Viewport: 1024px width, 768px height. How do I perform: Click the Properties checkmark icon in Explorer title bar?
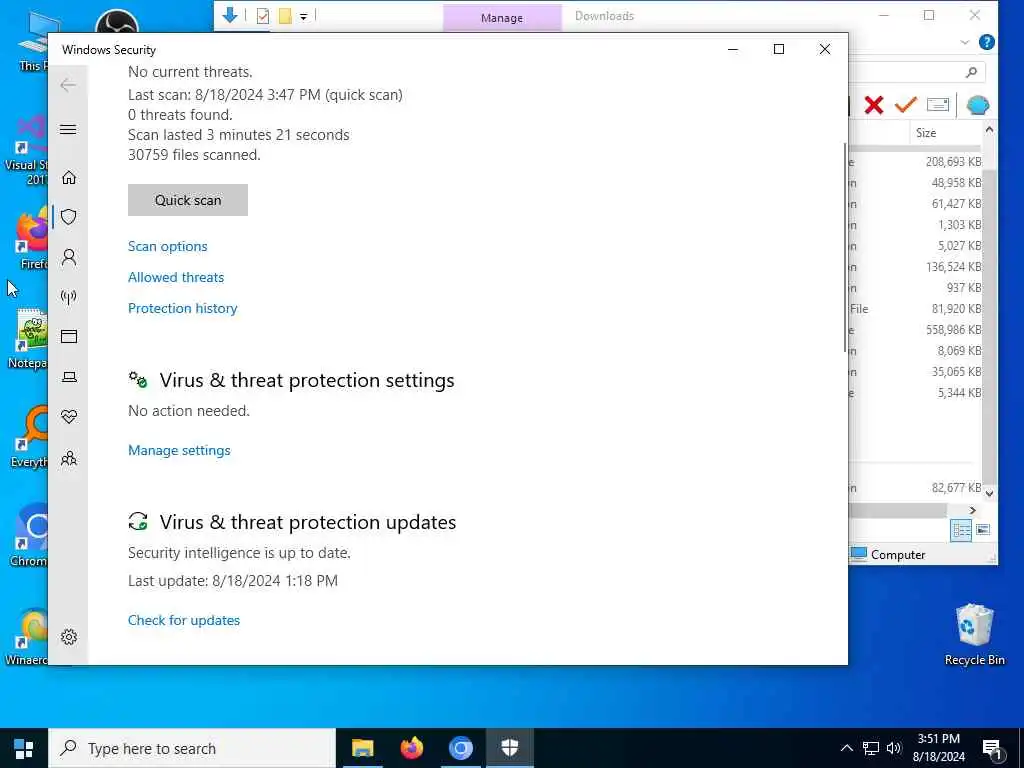pyautogui.click(x=263, y=16)
